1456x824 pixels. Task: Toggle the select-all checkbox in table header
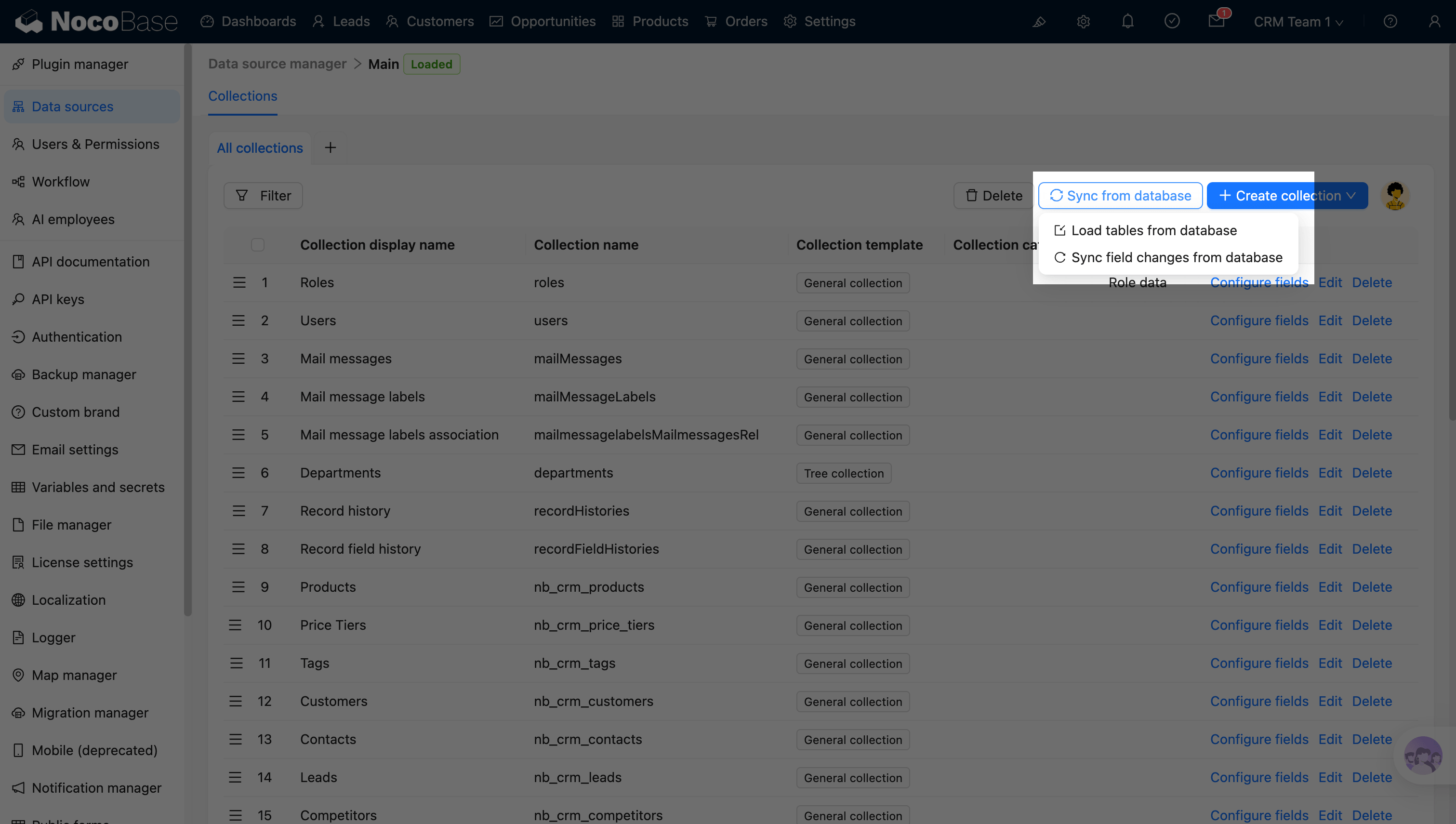point(257,245)
